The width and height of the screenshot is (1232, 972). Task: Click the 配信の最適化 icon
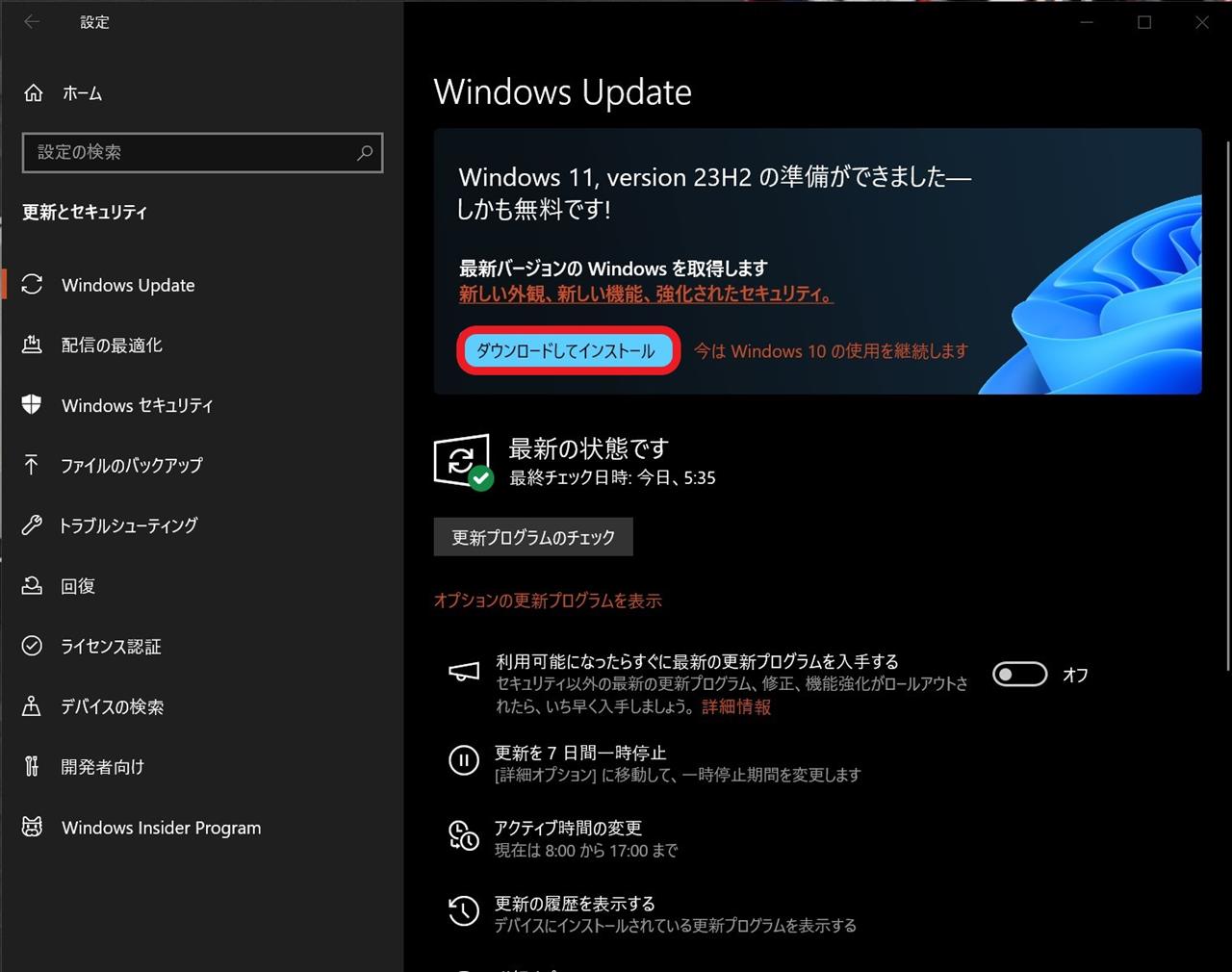(x=32, y=345)
